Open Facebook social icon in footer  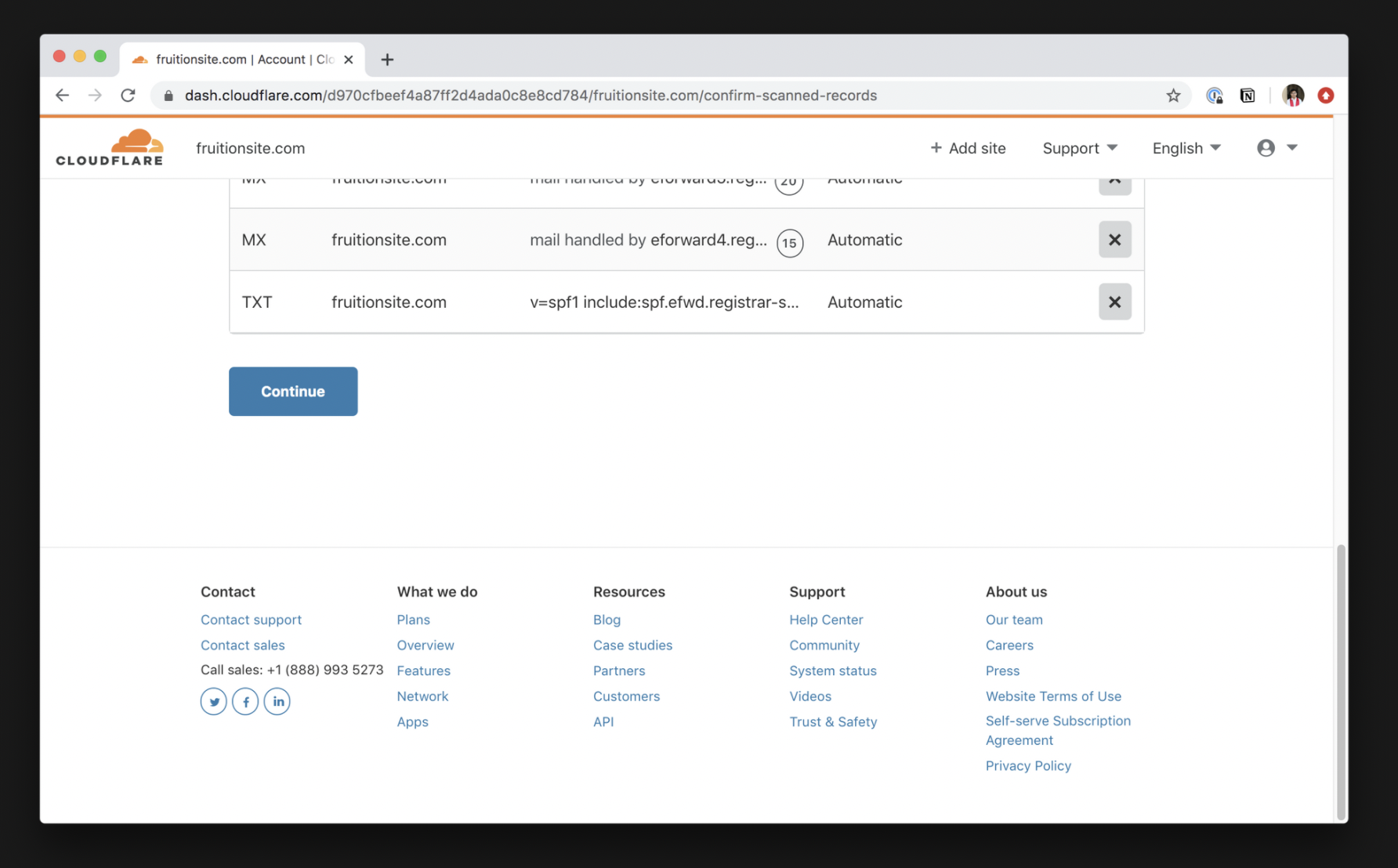click(245, 701)
